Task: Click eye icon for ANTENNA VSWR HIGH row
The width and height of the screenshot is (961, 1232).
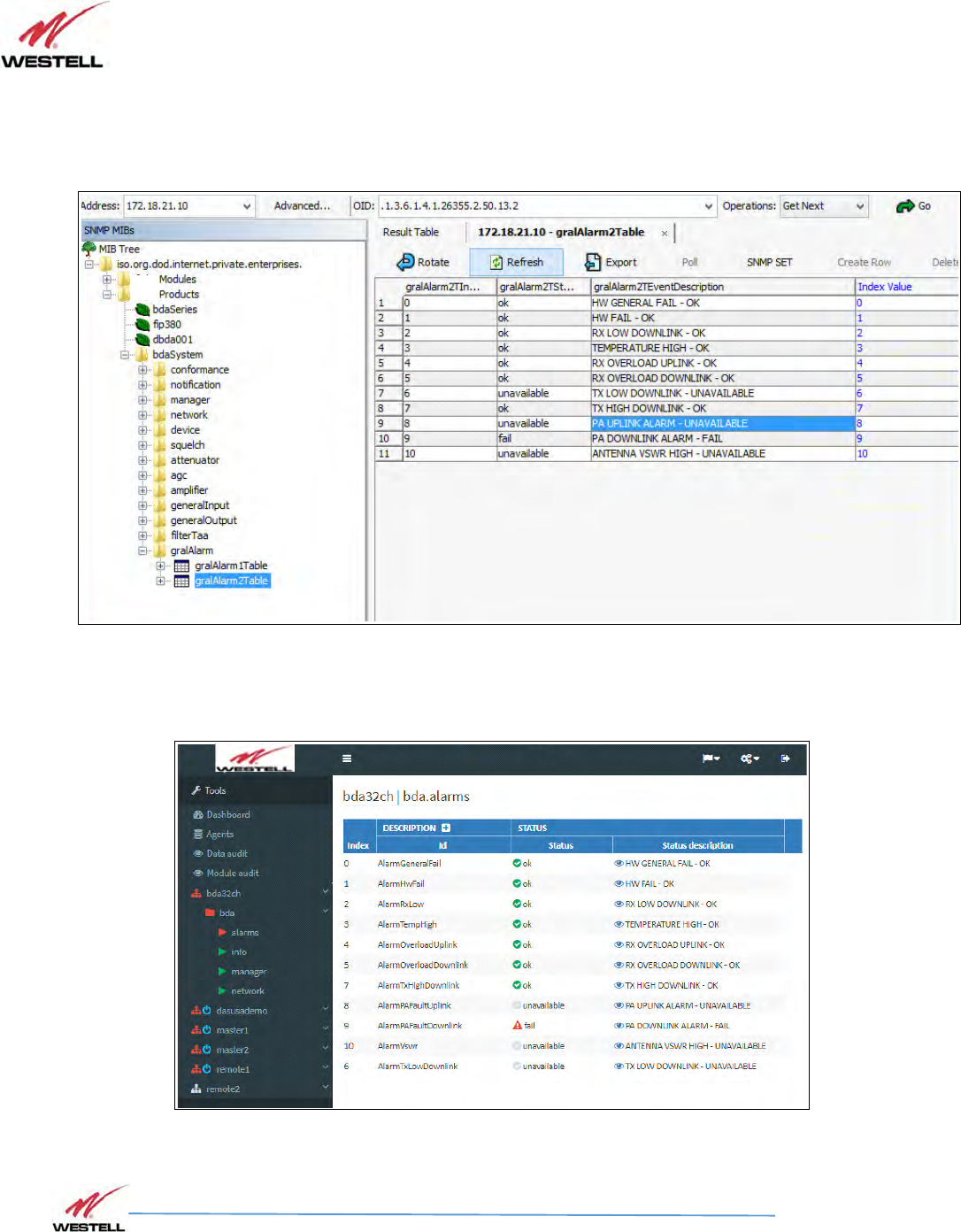Action: (x=619, y=1046)
